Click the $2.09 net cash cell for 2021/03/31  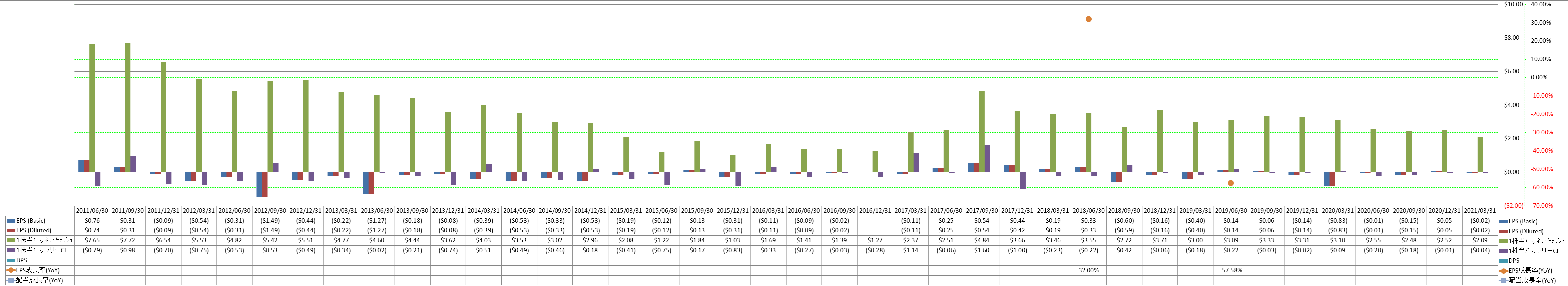tap(1480, 240)
